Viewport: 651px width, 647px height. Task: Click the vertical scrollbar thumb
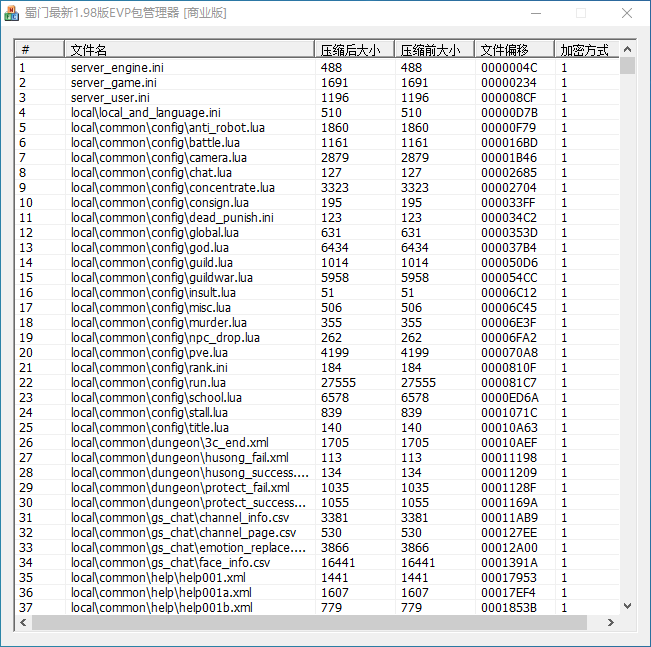(x=627, y=66)
